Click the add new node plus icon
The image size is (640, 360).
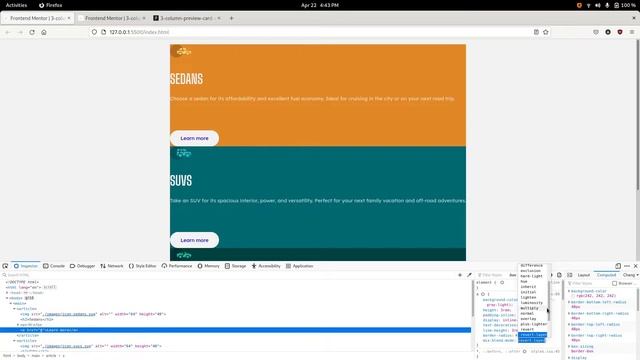[460, 275]
